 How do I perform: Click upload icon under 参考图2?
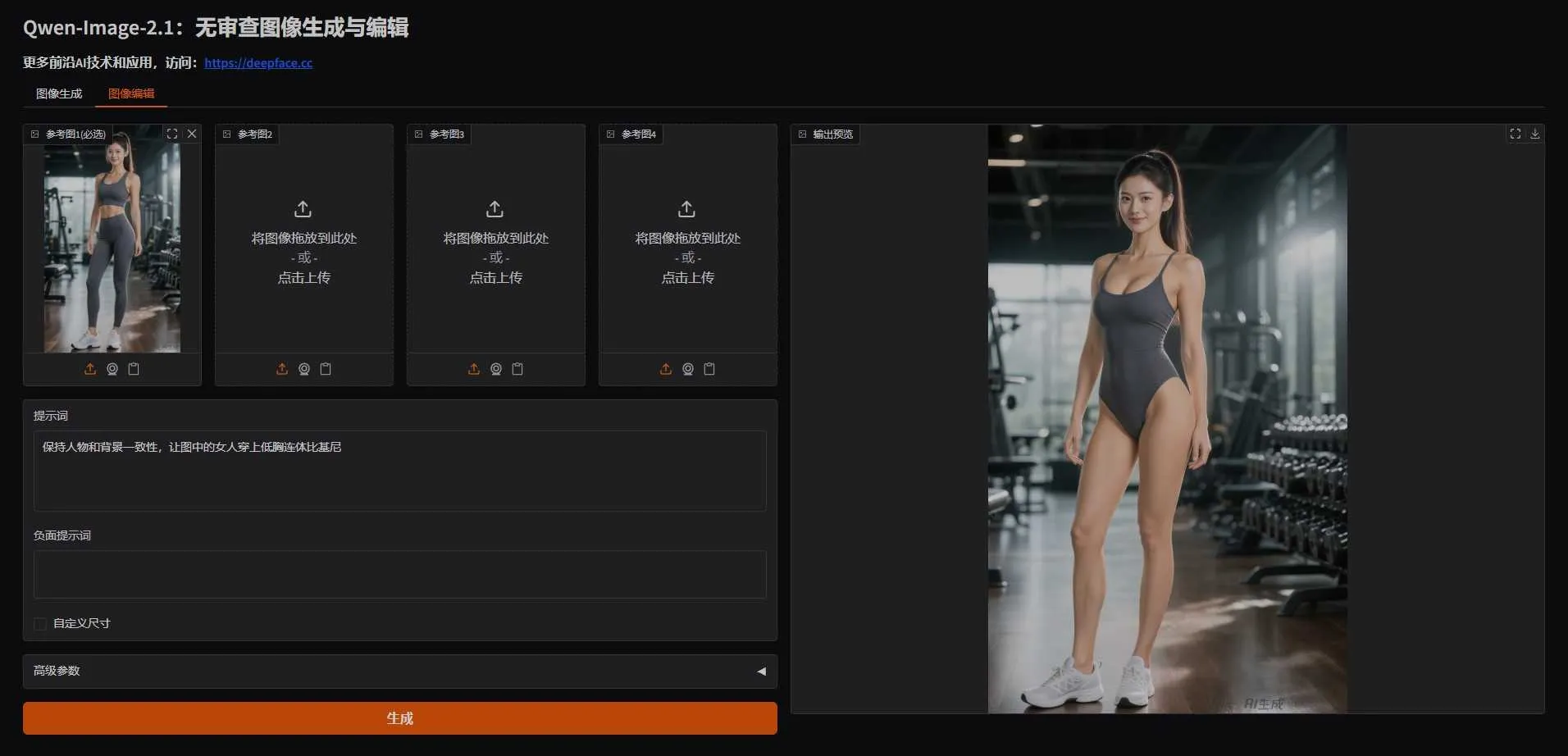[x=282, y=369]
